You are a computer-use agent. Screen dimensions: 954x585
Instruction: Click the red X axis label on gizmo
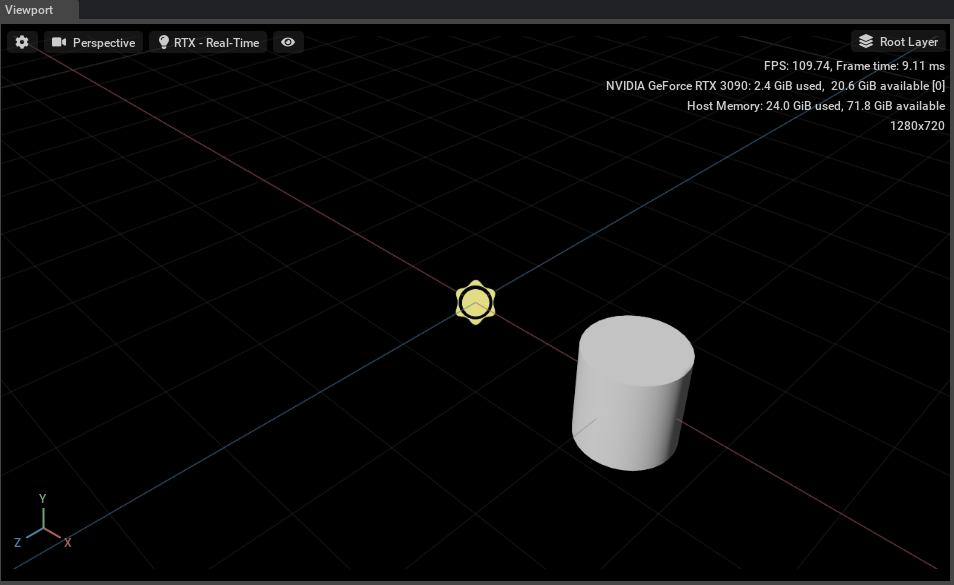68,542
